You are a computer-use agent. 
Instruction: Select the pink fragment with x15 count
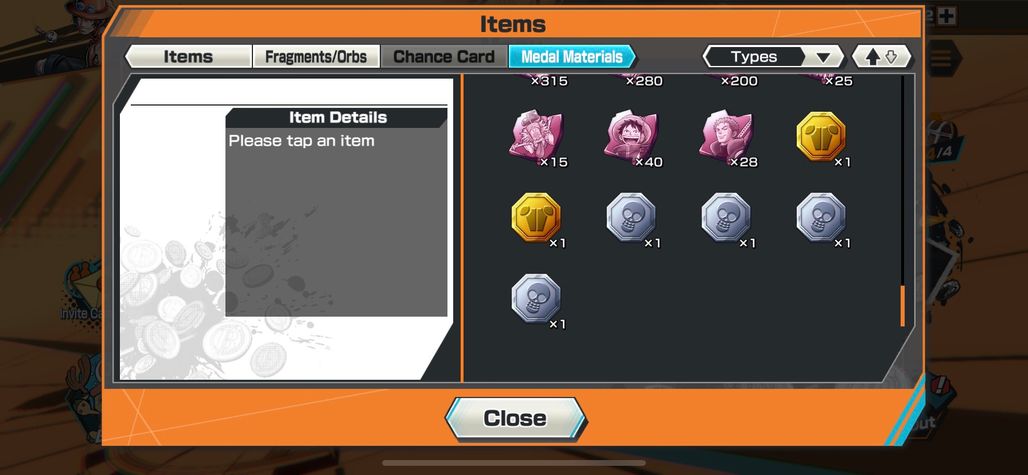536,138
